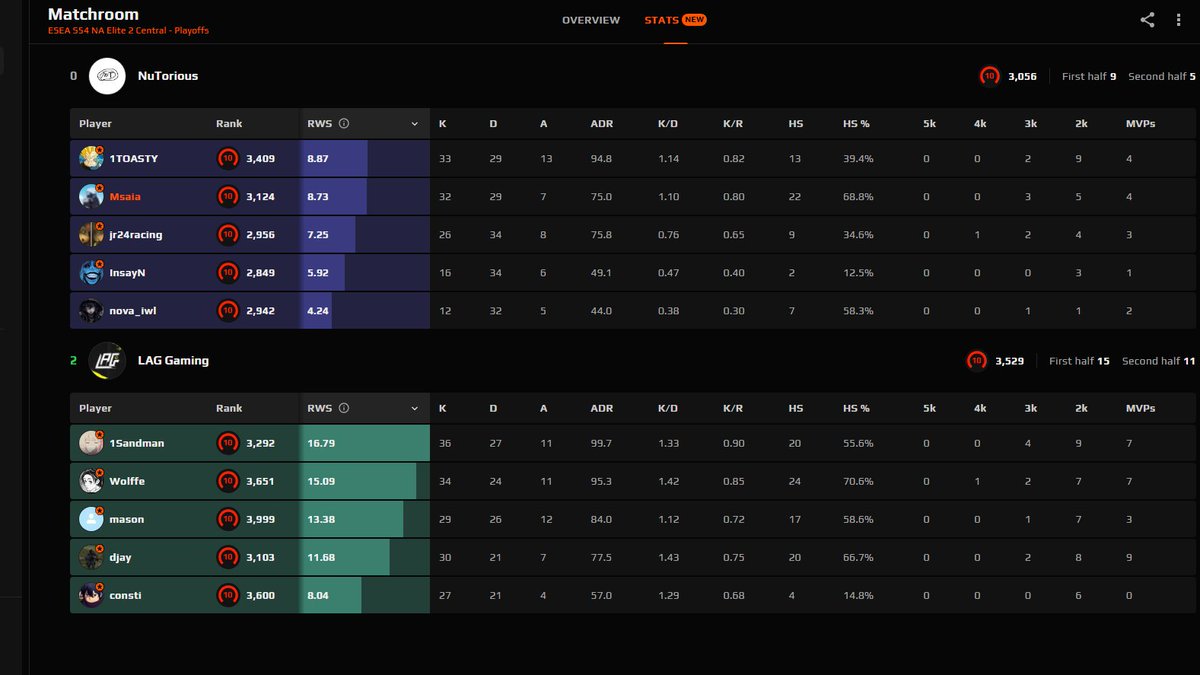The height and width of the screenshot is (675, 1200).
Task: Click level 10 skill badge next to NuTorious 3,056
Action: (989, 76)
